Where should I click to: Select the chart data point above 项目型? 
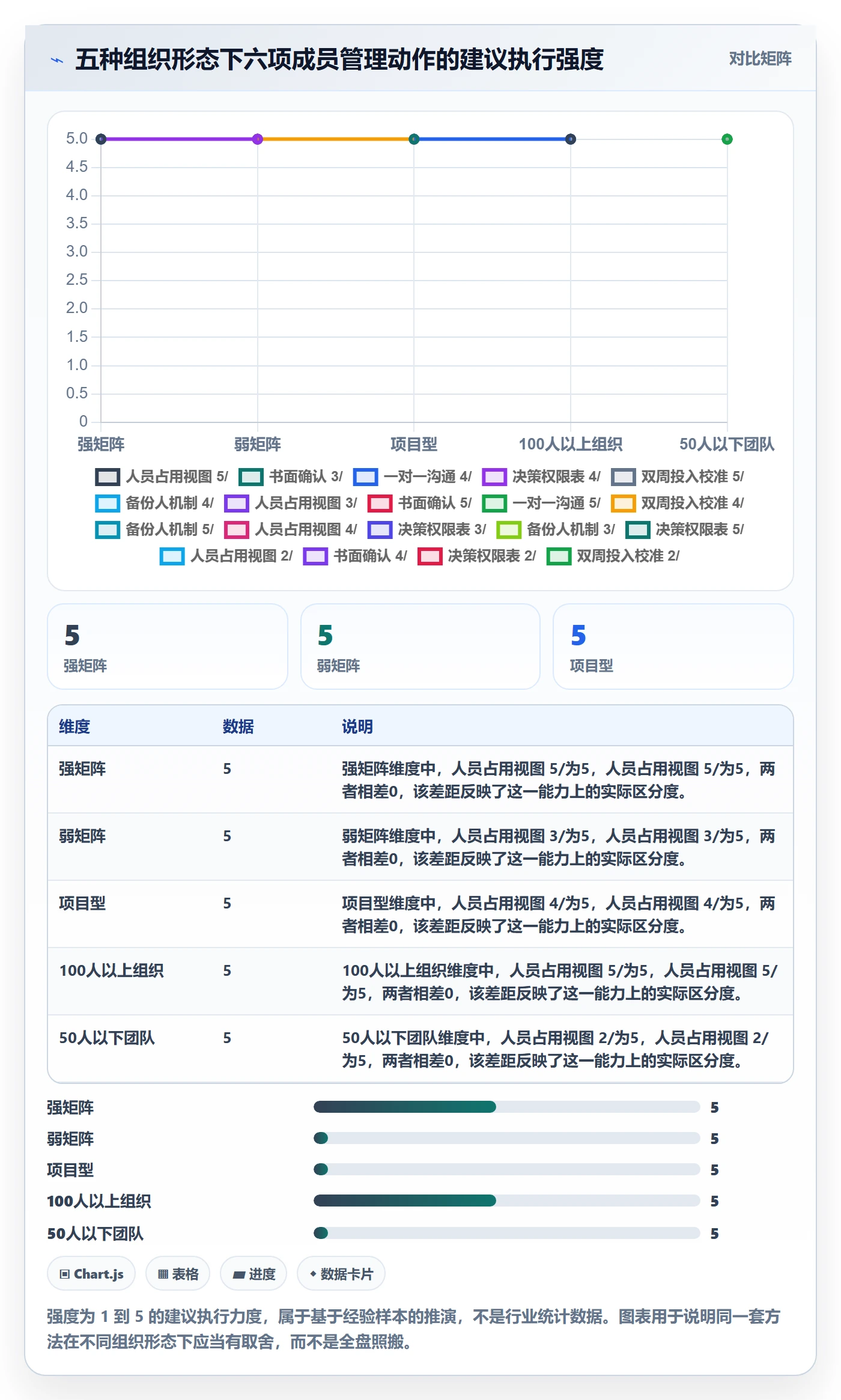pos(414,139)
